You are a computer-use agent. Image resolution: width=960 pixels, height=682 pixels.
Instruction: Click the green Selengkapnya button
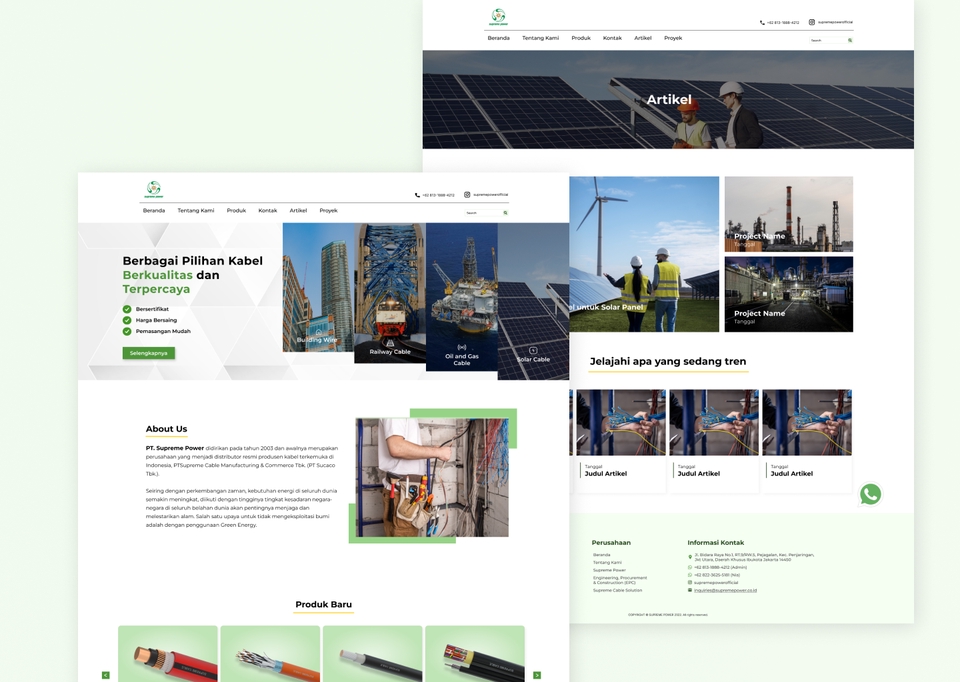pyautogui.click(x=149, y=353)
